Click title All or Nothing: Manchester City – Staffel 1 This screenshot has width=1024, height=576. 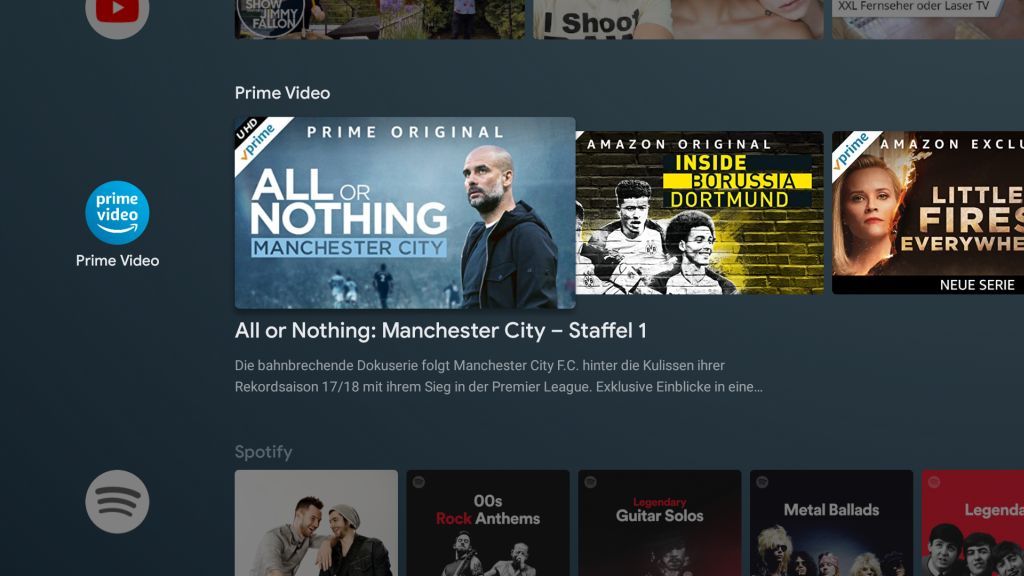[x=441, y=330]
